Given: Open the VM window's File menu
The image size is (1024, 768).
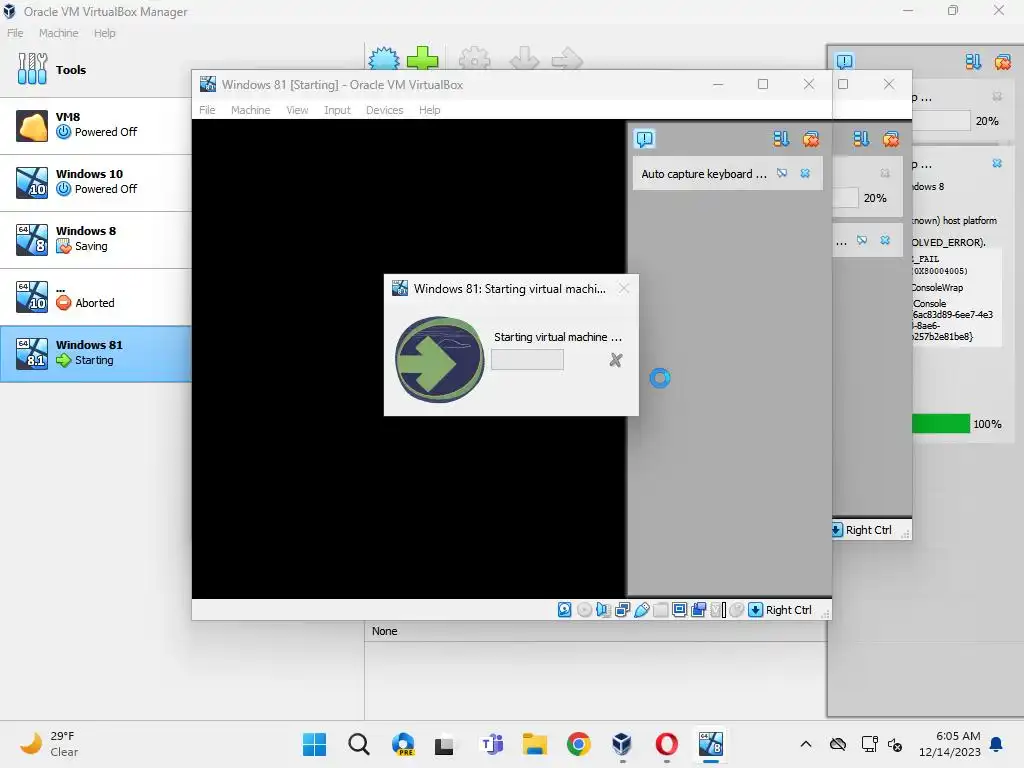Looking at the screenshot, I should [207, 110].
